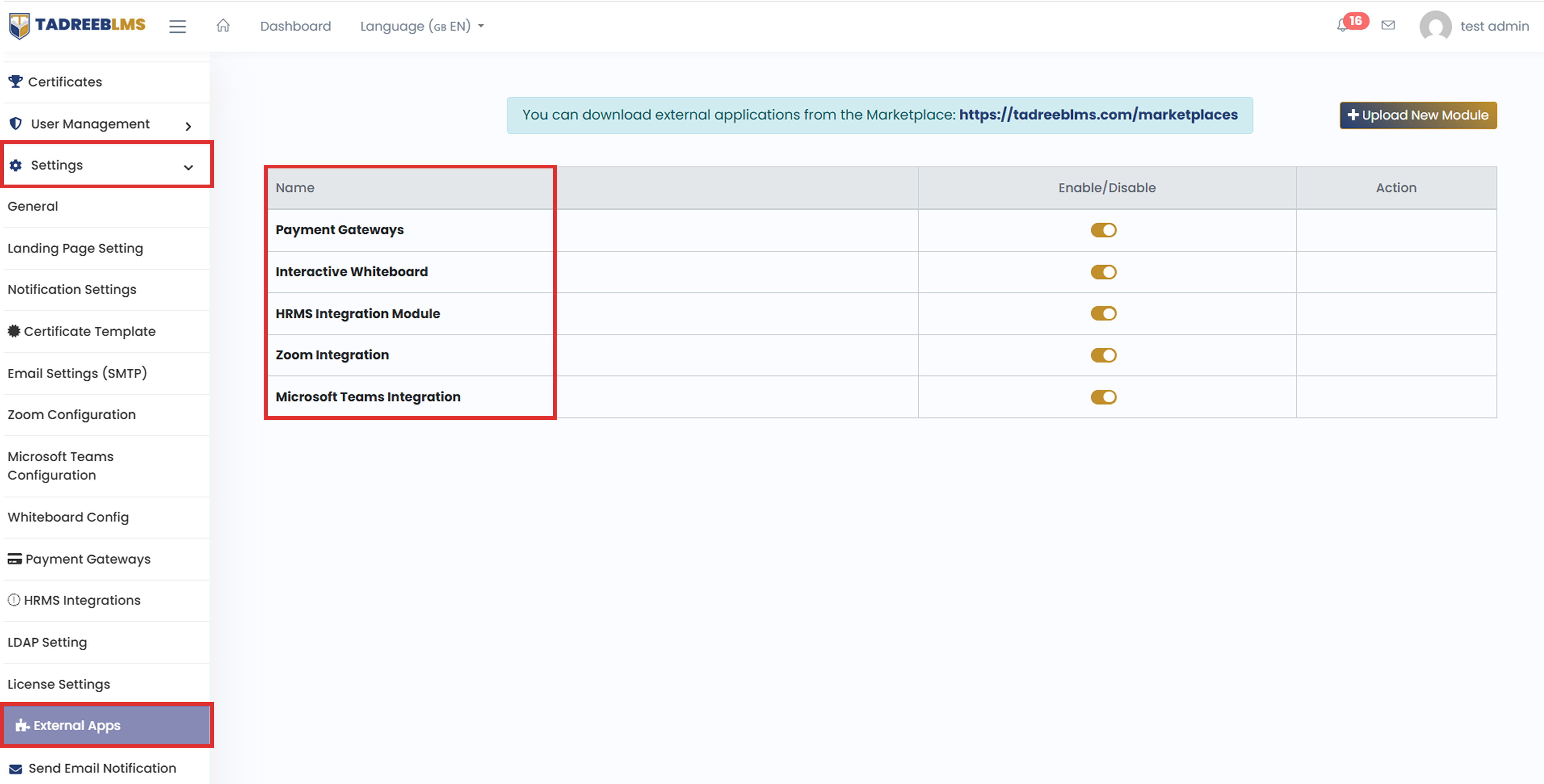The width and height of the screenshot is (1544, 784).
Task: Select the Payment Gateways row name
Action: pos(340,229)
